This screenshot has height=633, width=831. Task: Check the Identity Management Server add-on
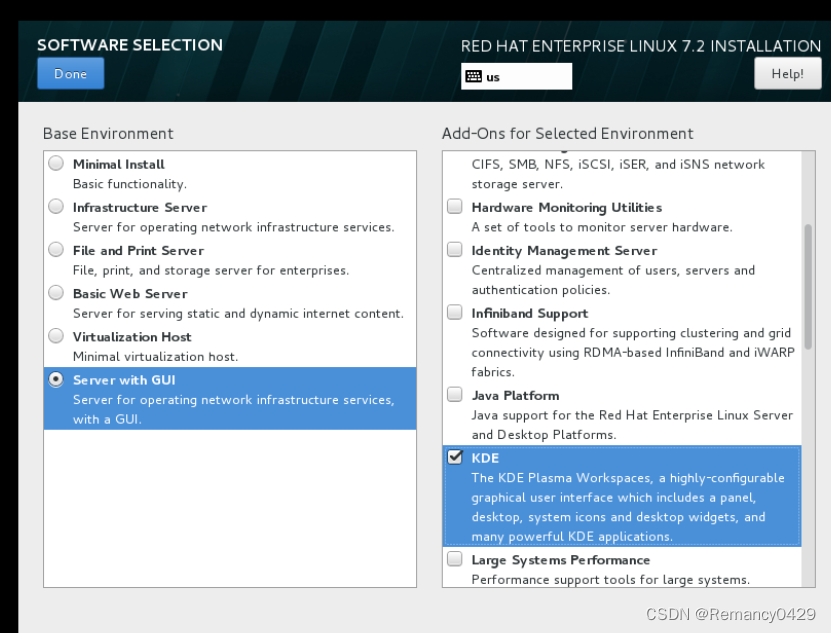[455, 250]
